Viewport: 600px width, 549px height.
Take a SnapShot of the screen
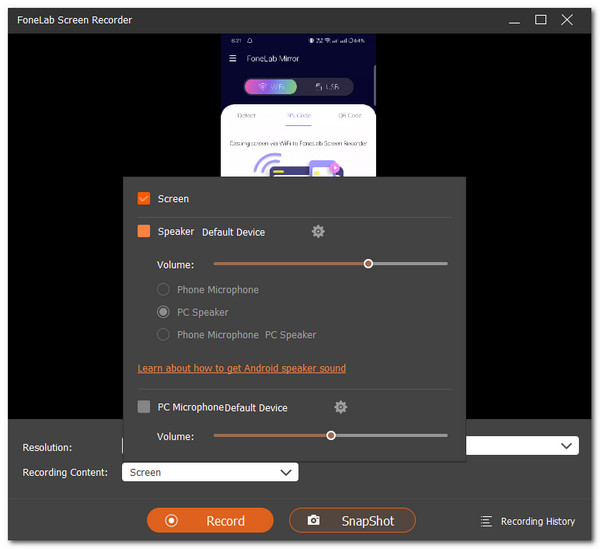(352, 521)
